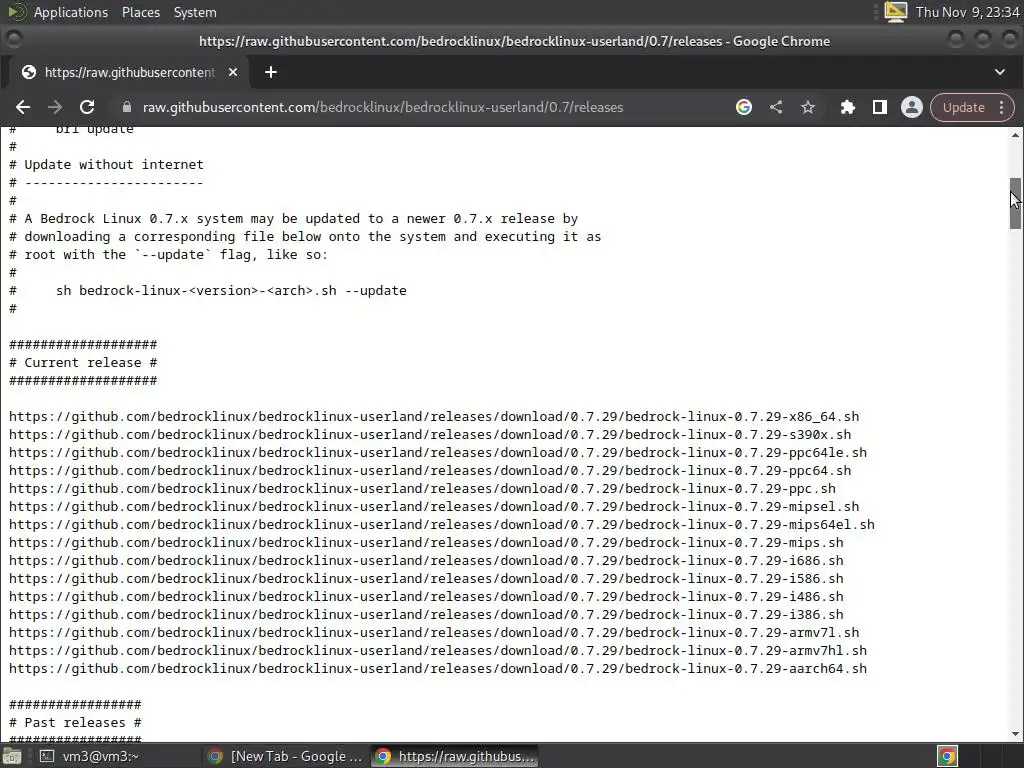Click the 'sh bedrock-linux-<version>-<arch>.sh --update' line
This screenshot has width=1024, height=768.
[x=231, y=291]
